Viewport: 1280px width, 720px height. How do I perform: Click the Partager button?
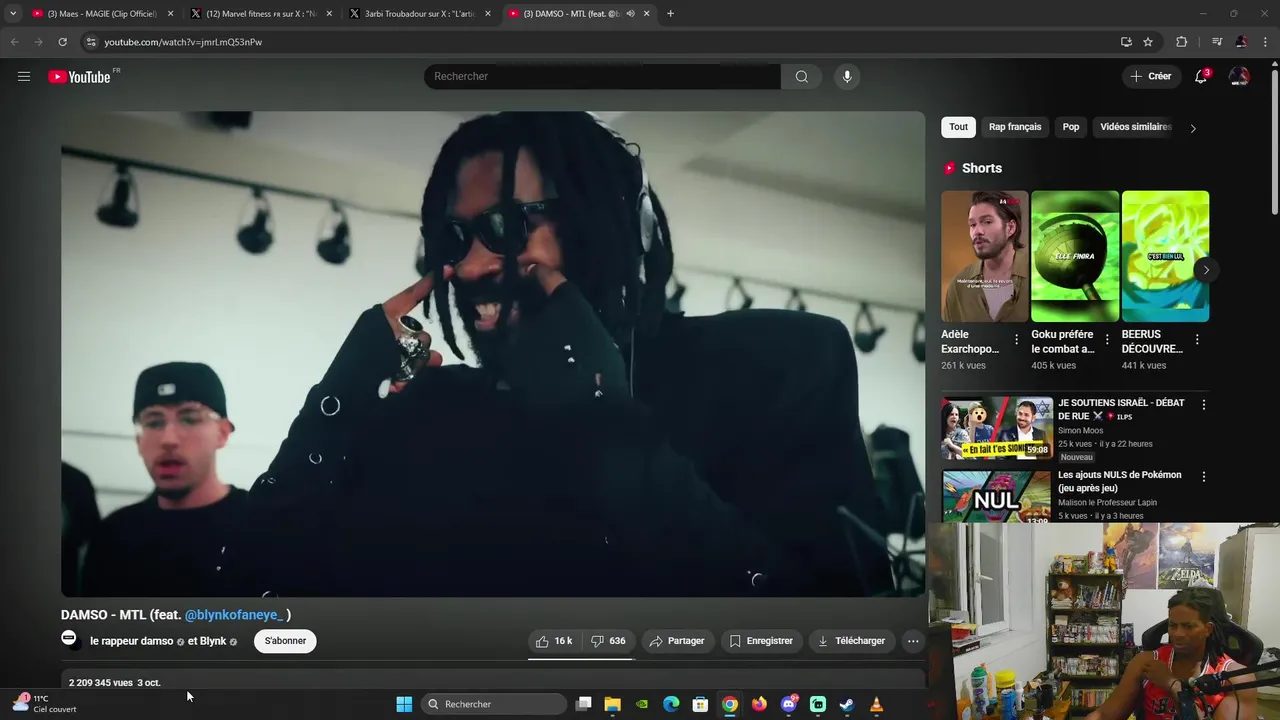(676, 641)
